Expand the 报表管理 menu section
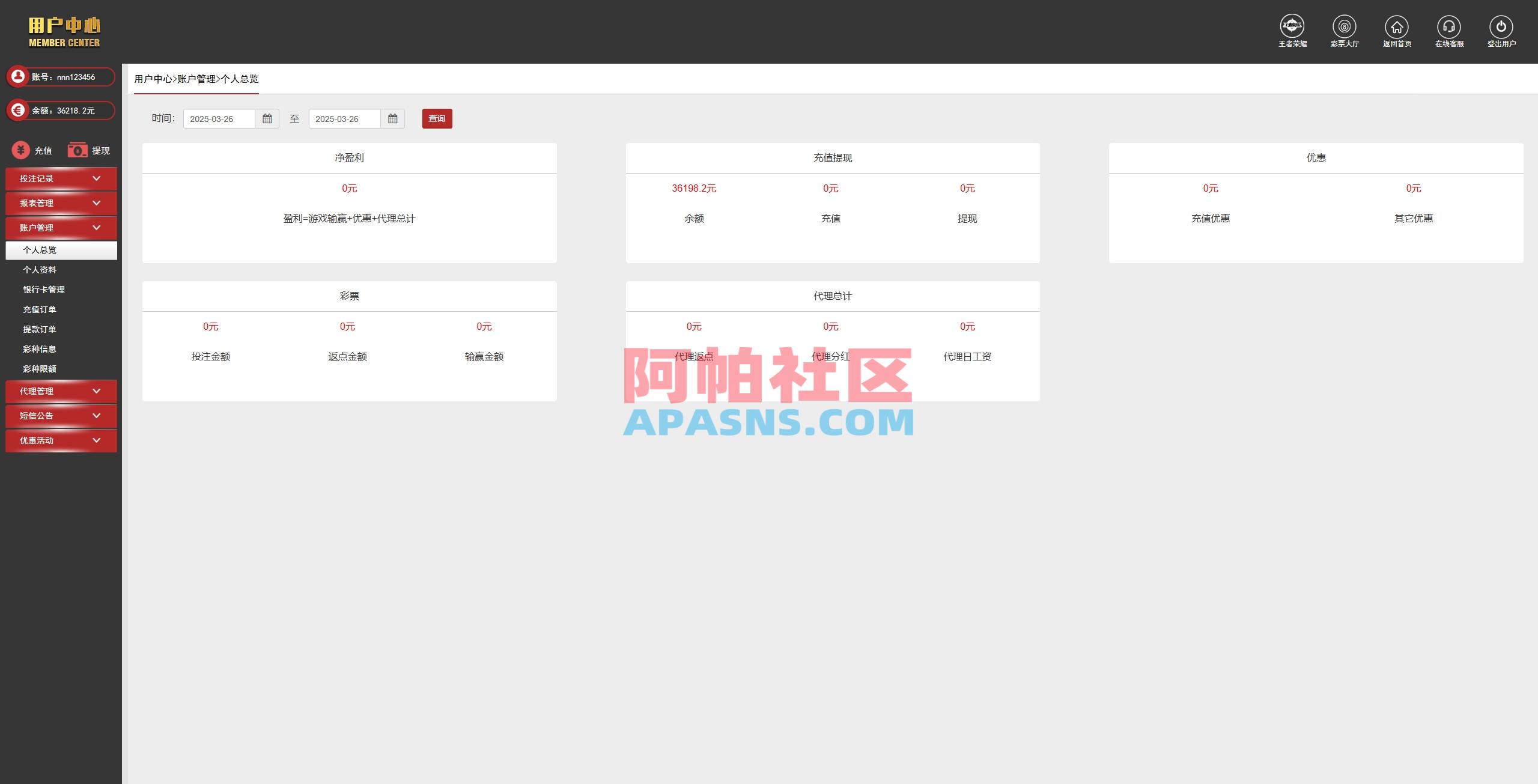 pos(61,203)
